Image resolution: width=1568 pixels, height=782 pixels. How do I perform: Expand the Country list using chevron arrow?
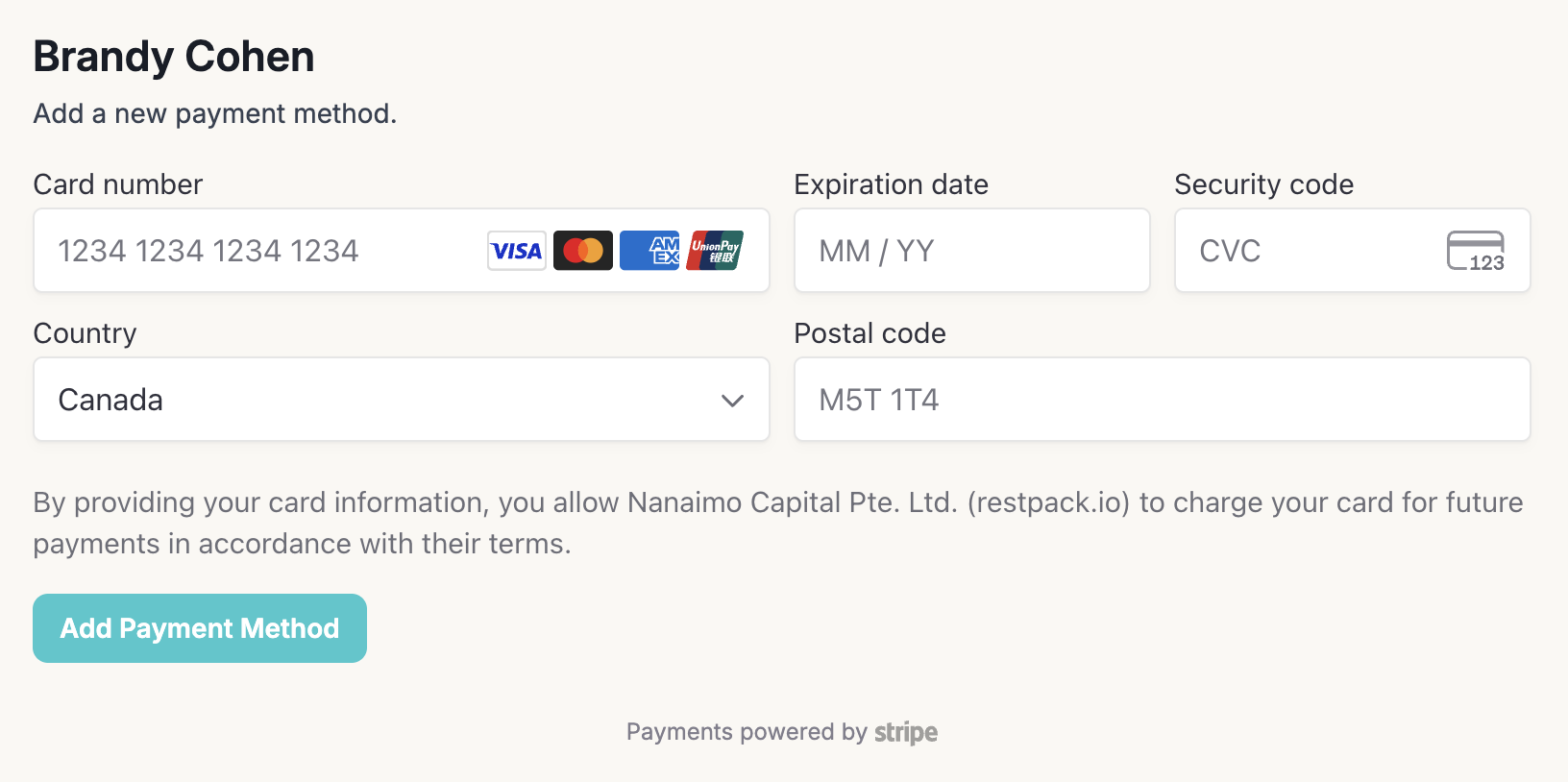pos(733,401)
